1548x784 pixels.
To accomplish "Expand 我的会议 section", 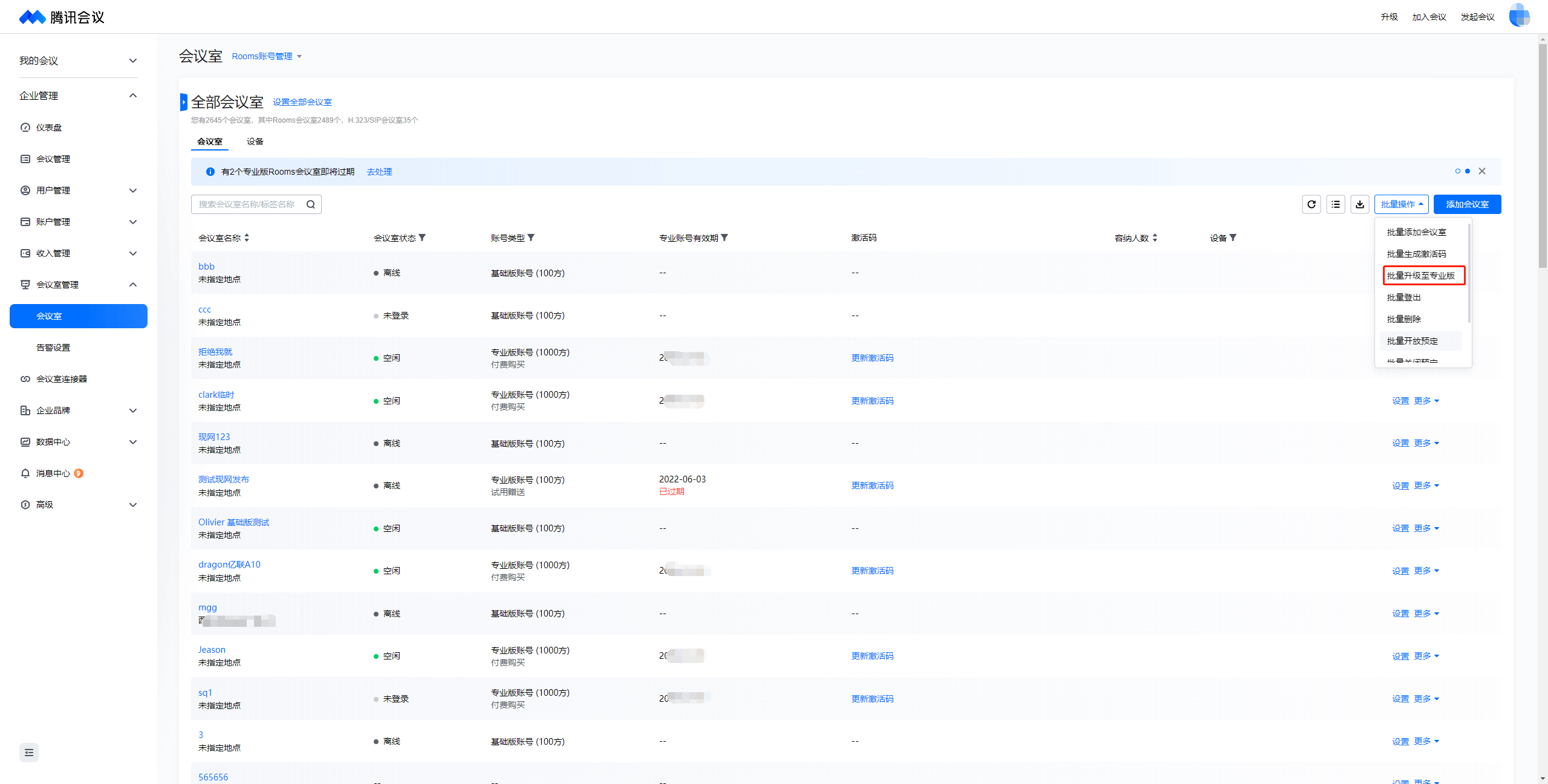I will [x=79, y=60].
